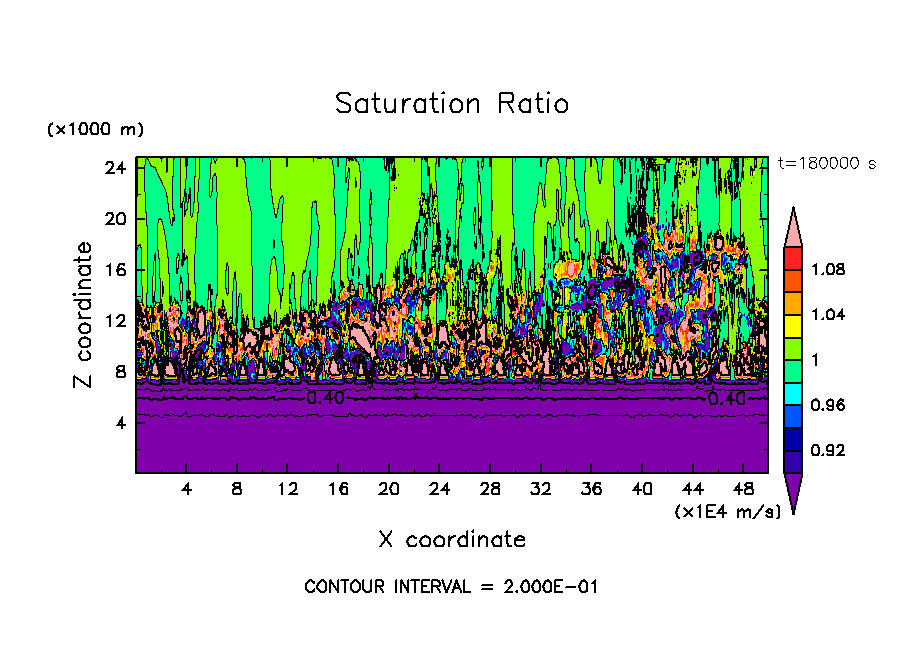Select the red colorbar segment above 1.08
This screenshot has width=904, height=654.
792,257
